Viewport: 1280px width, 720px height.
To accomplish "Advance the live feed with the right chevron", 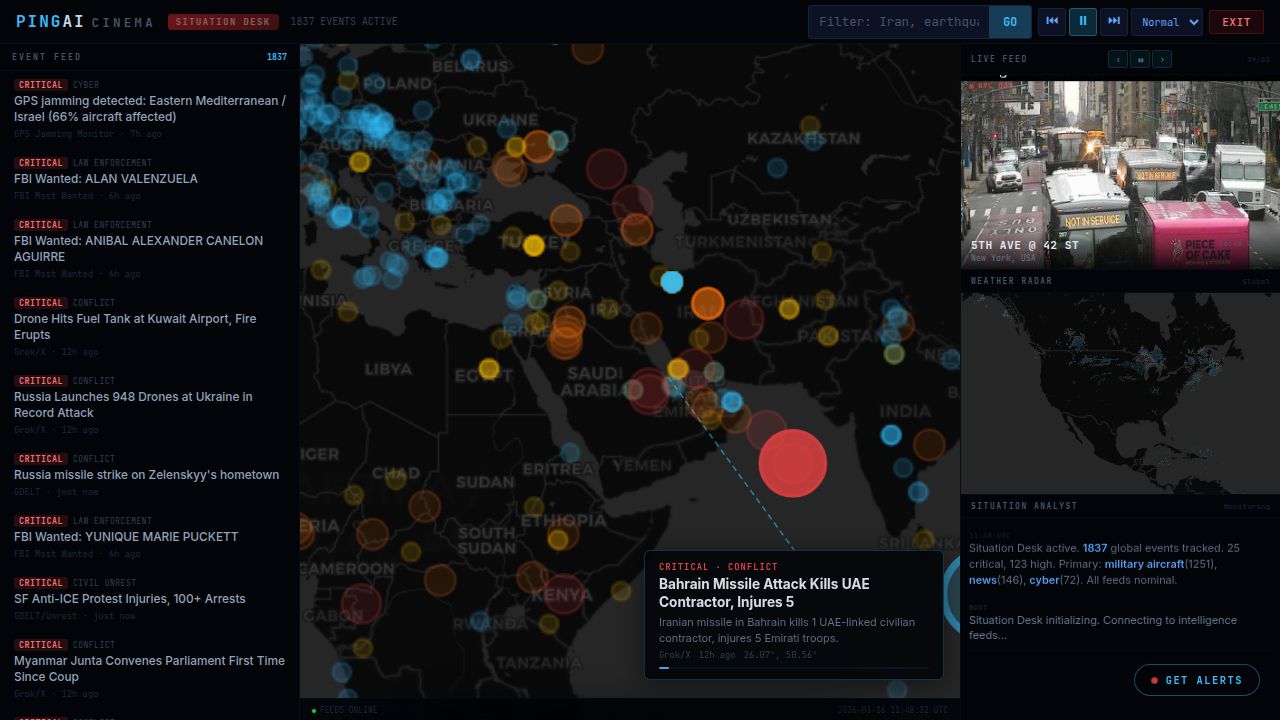I will point(1162,59).
